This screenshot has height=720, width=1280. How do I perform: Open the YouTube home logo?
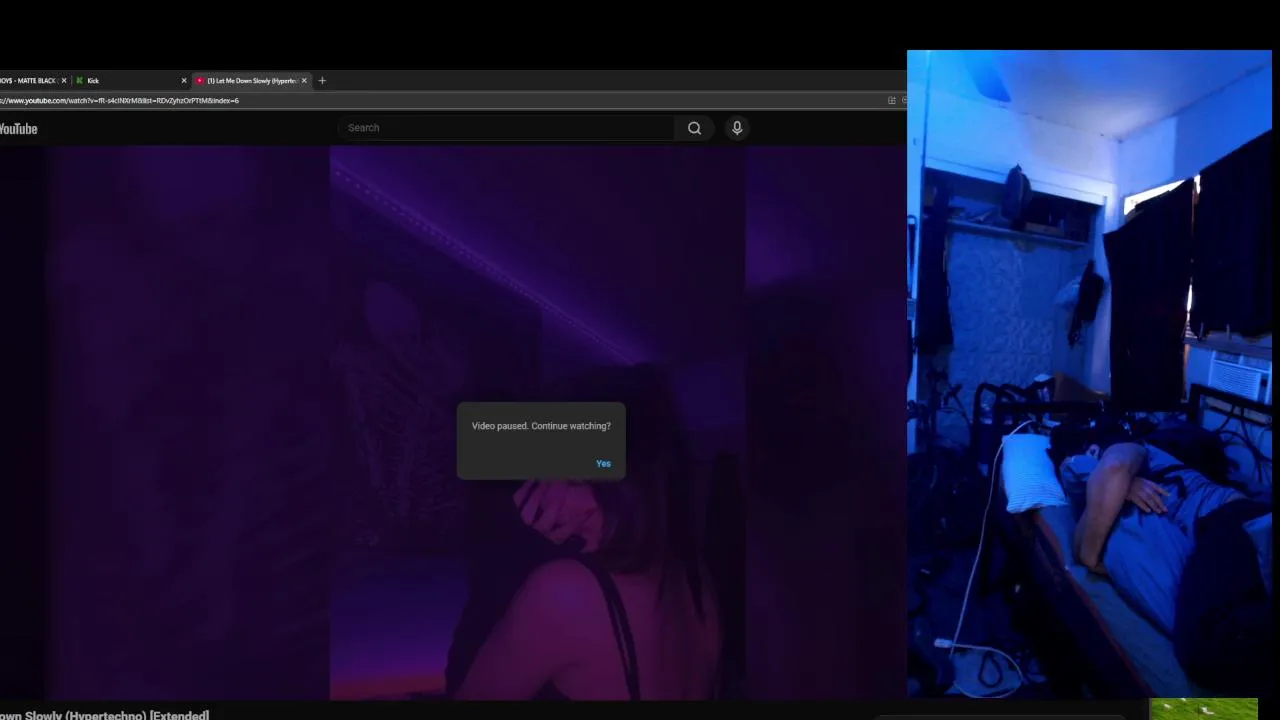point(18,129)
